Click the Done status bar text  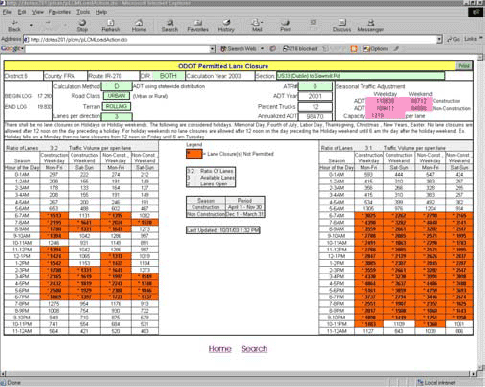(14, 383)
